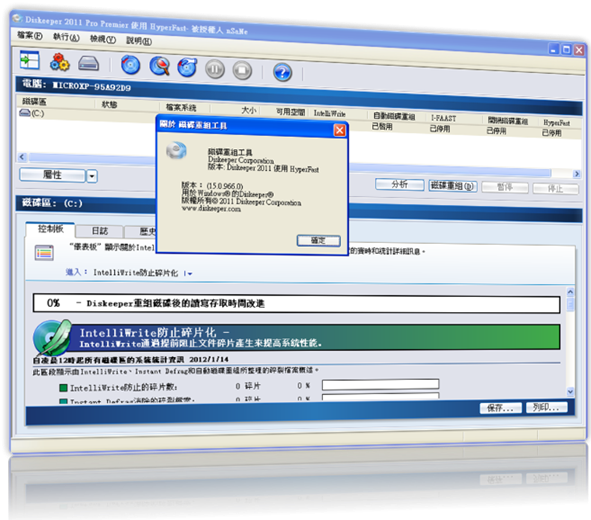Screen dimensions: 591x520
Task: Click the volume list view toolbar icon
Action: [x=30, y=60]
